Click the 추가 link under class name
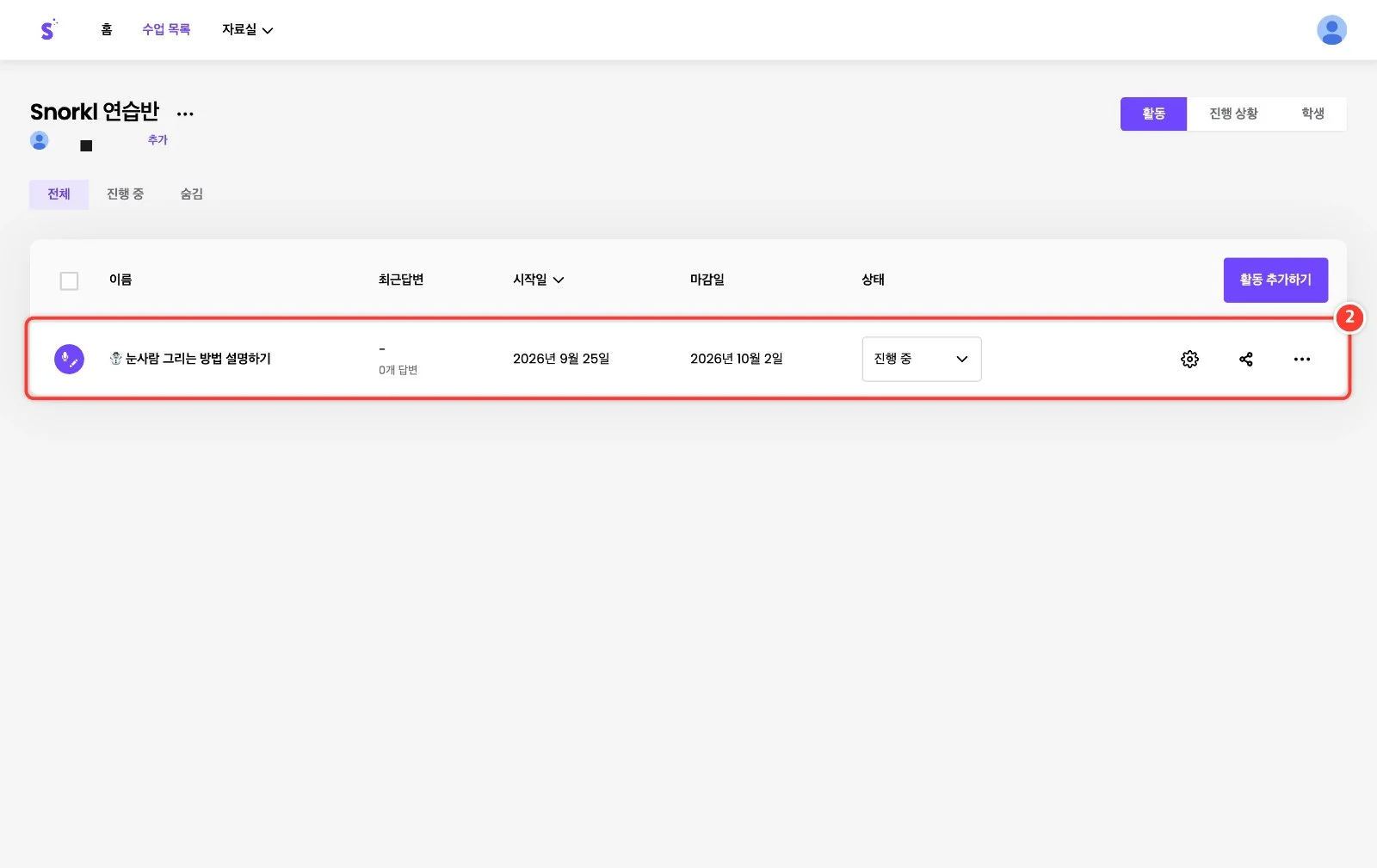The width and height of the screenshot is (1377, 868). tap(157, 140)
